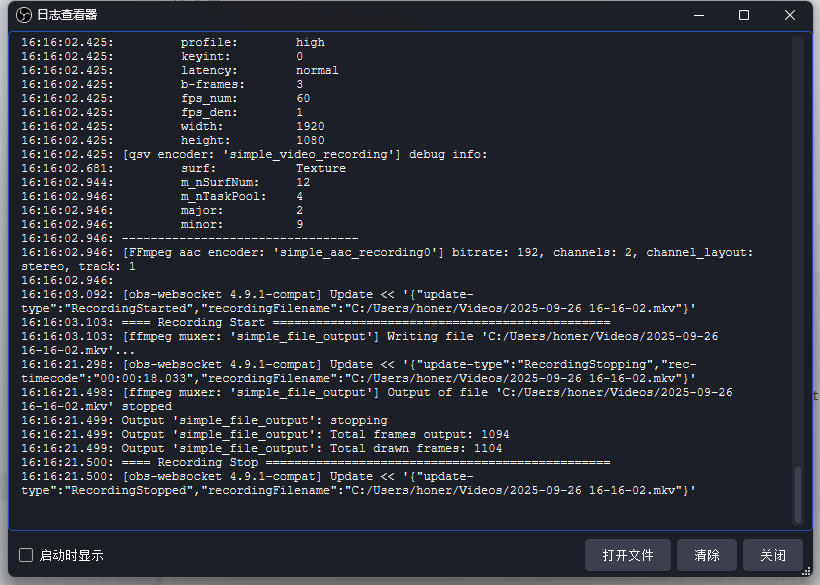Click the OBS logo in the title bar
Image resolution: width=820 pixels, height=585 pixels.
pyautogui.click(x=23, y=15)
